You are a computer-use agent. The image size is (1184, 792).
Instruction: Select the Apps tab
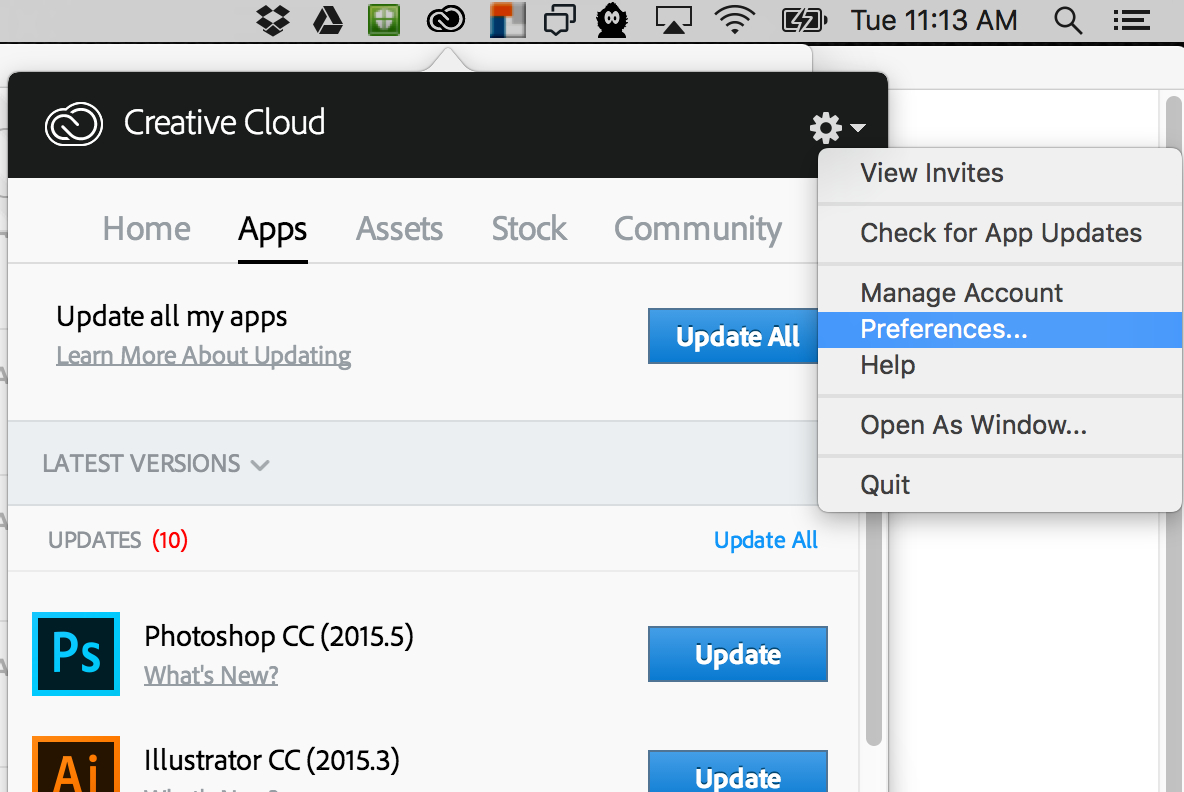[x=273, y=230]
